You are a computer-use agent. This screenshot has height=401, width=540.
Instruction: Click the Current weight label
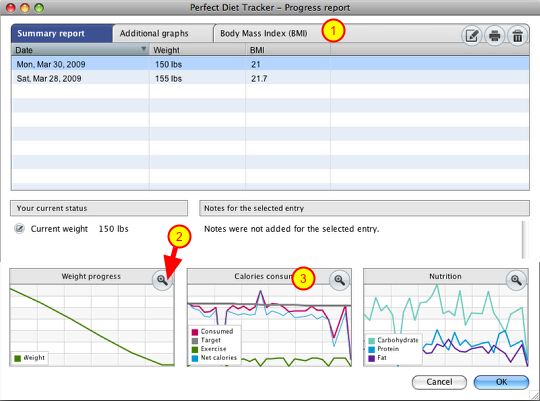[x=59, y=229]
